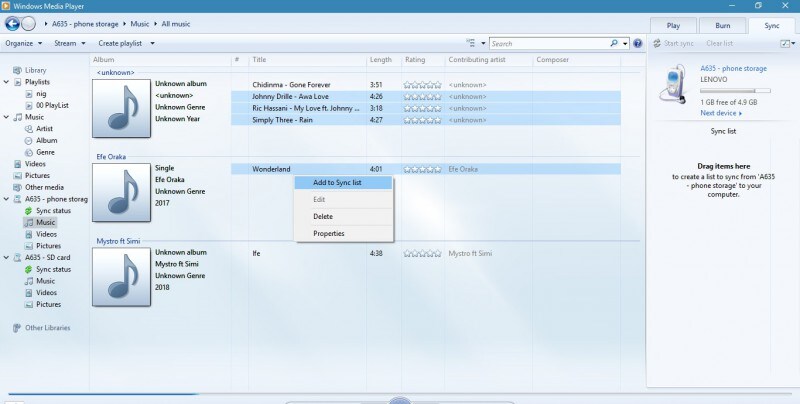Screen dimensions: 800x404
Task: Switch to the Sync tab
Action: pos(771,26)
